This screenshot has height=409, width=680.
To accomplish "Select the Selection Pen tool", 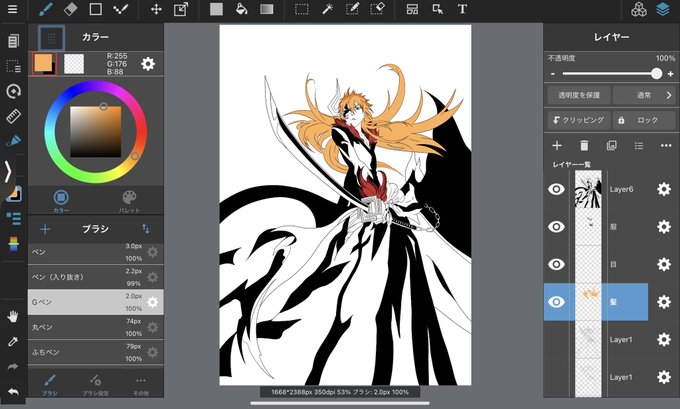I will tap(352, 9).
